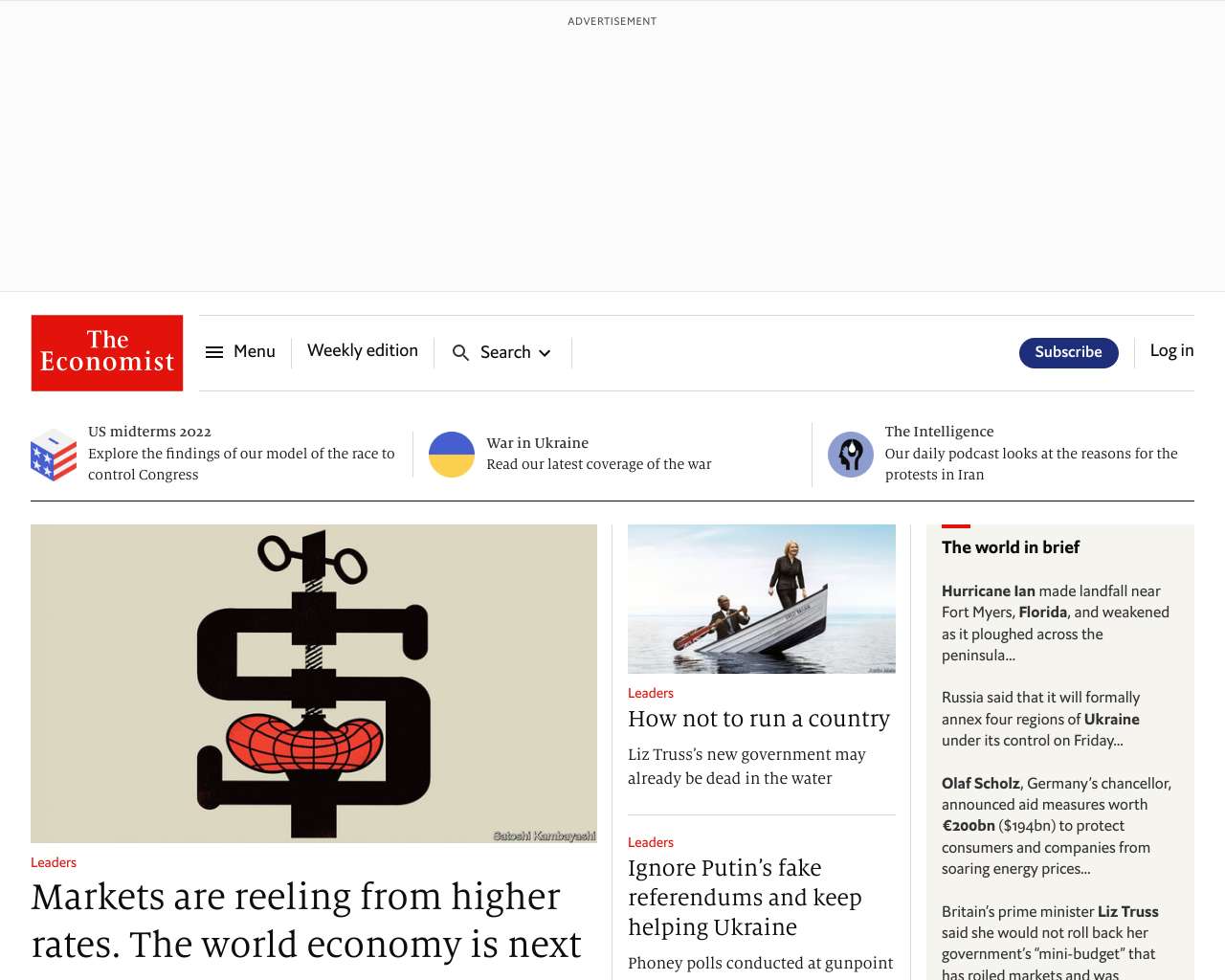The width and height of the screenshot is (1225, 980).
Task: Open 'The world in brief' heading
Action: 1011,547
